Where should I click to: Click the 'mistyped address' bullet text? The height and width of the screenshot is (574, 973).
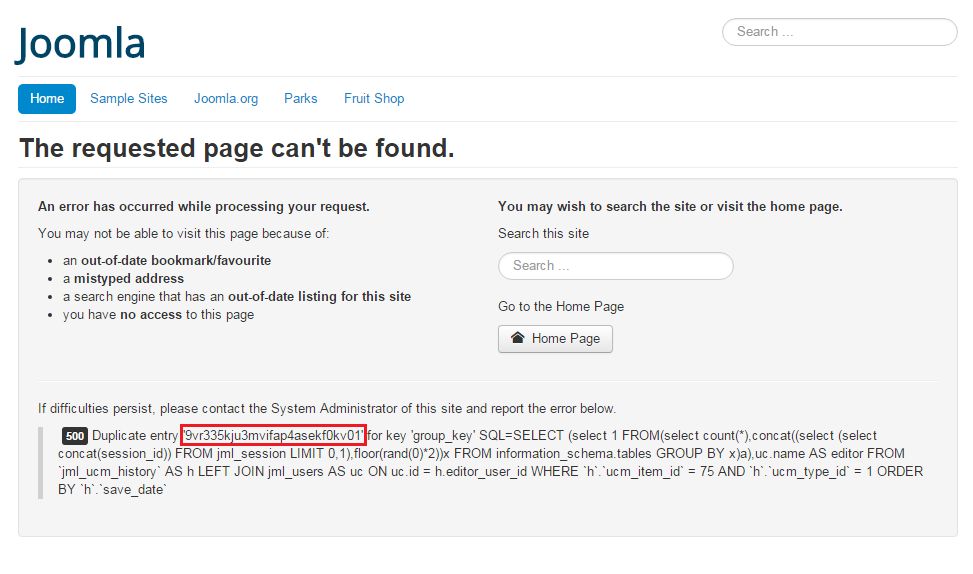pyautogui.click(x=143, y=279)
